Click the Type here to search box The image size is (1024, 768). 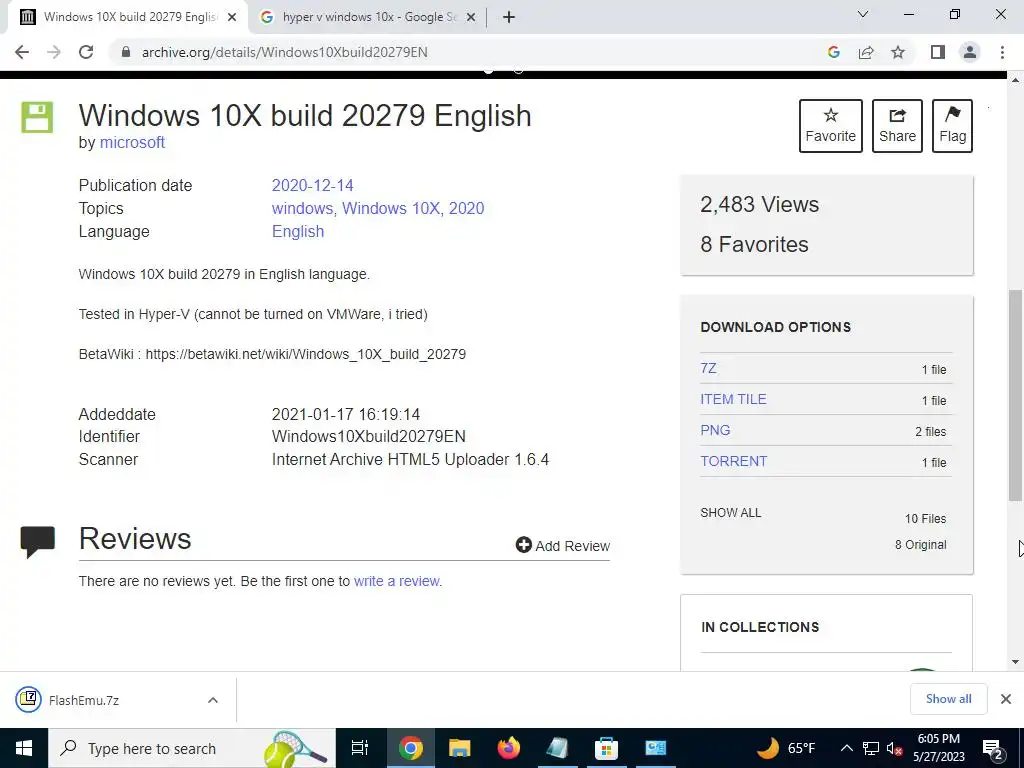192,748
